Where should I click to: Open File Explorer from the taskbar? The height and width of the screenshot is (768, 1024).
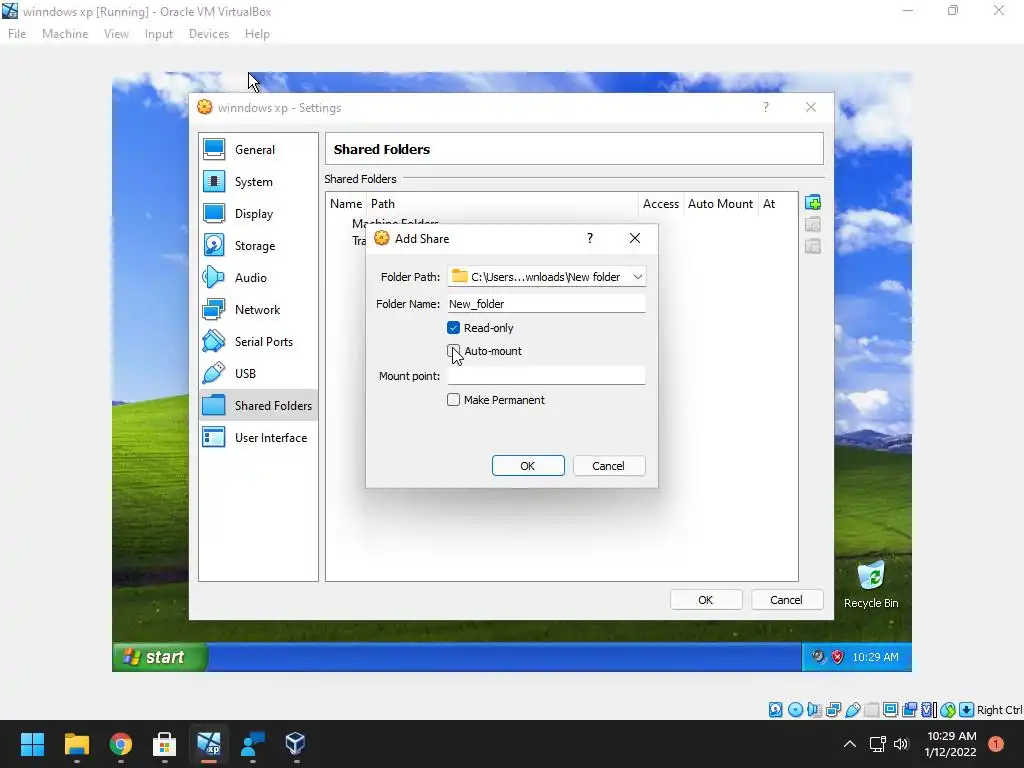click(x=76, y=744)
